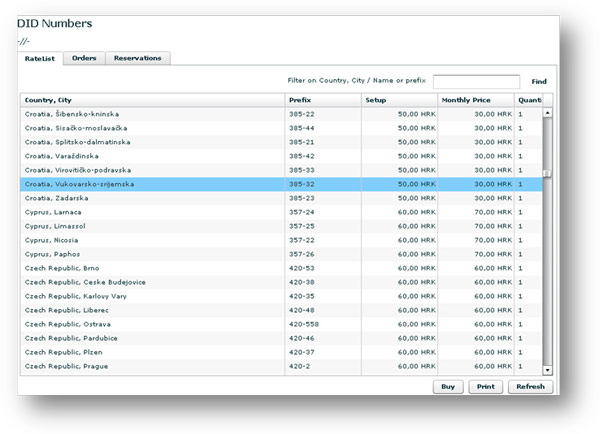Sort by Monthly Price column header
Viewport: 600px width, 434px height.
point(476,100)
